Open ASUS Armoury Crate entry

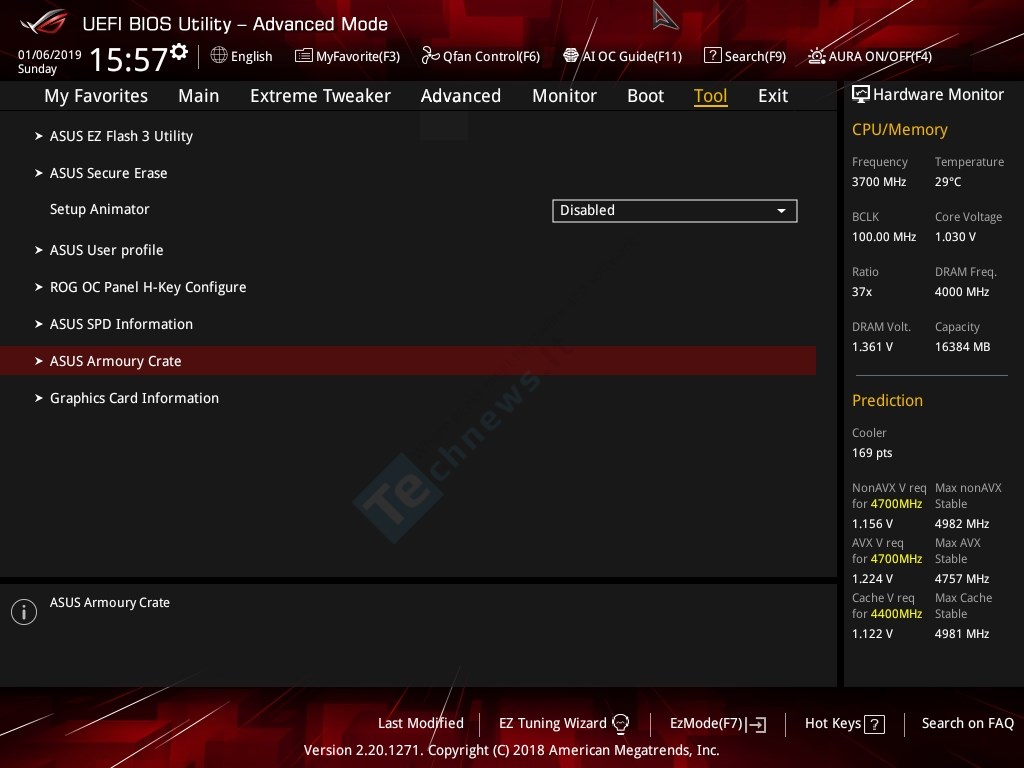coord(408,360)
